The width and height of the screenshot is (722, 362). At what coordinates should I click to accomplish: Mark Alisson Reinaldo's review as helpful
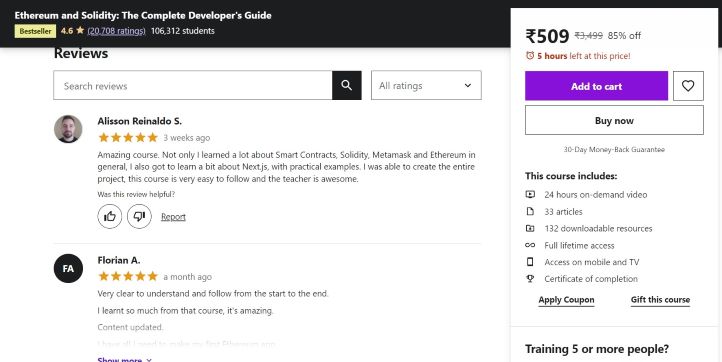110,216
